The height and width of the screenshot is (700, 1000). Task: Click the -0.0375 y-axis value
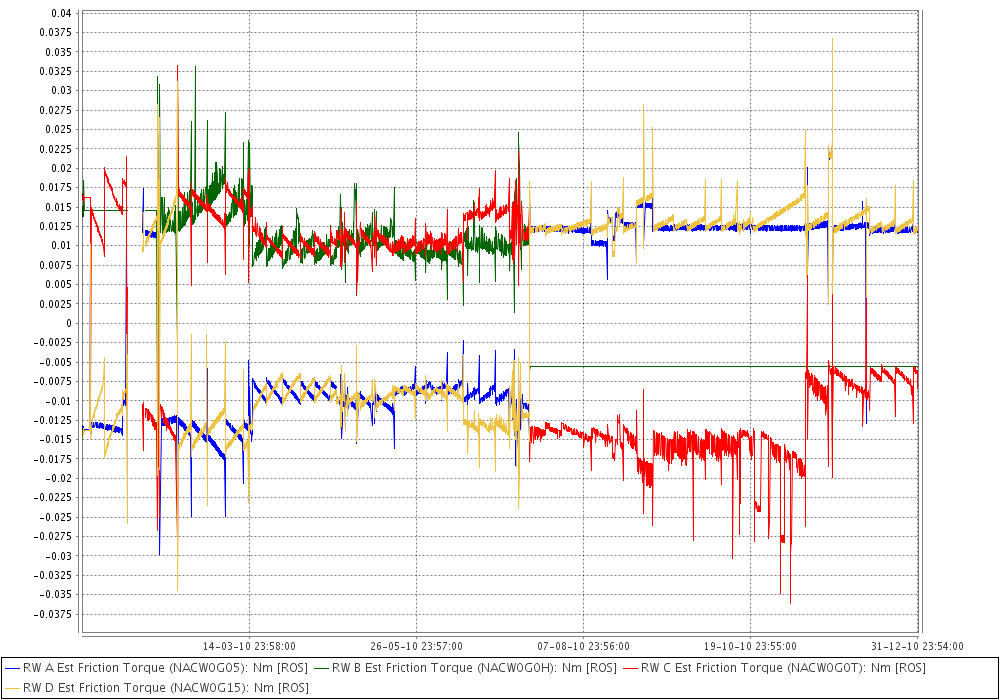tap(54, 615)
